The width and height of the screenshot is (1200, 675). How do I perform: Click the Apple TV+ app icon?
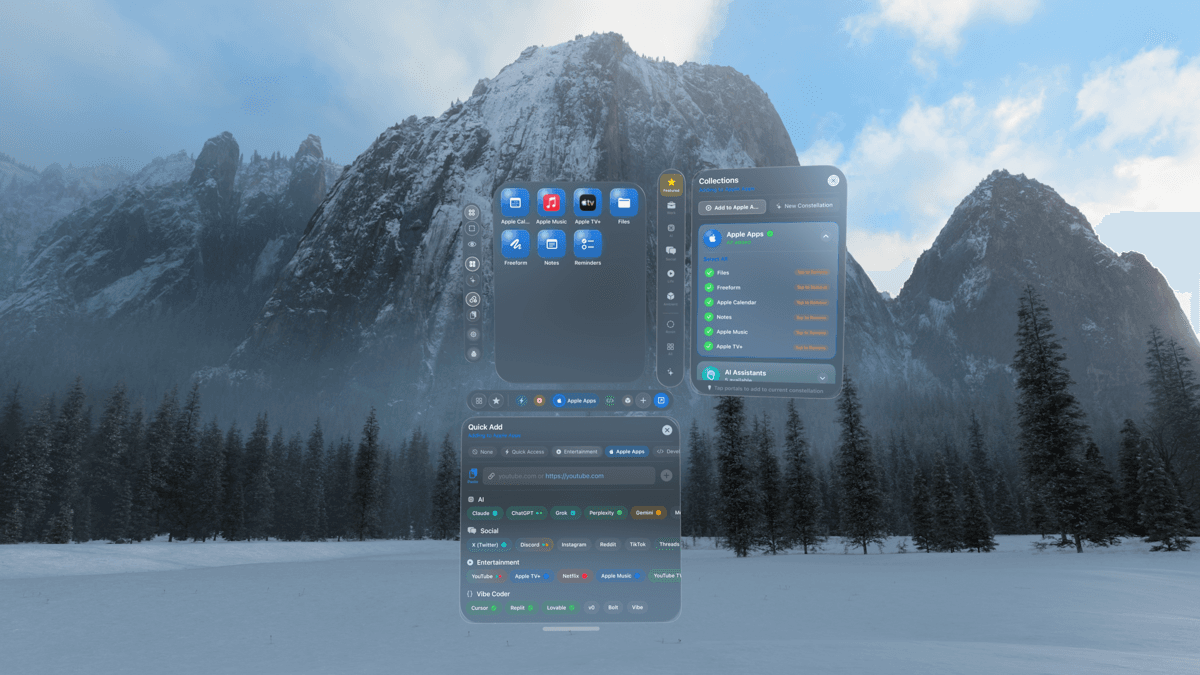(587, 203)
